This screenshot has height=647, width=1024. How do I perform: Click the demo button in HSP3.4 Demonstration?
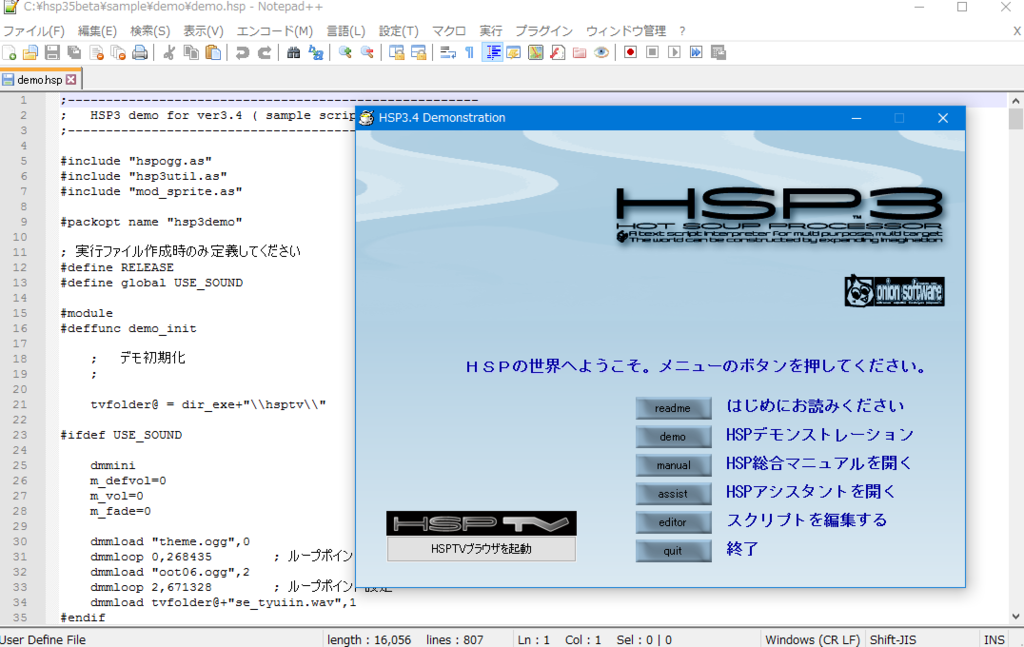click(673, 437)
